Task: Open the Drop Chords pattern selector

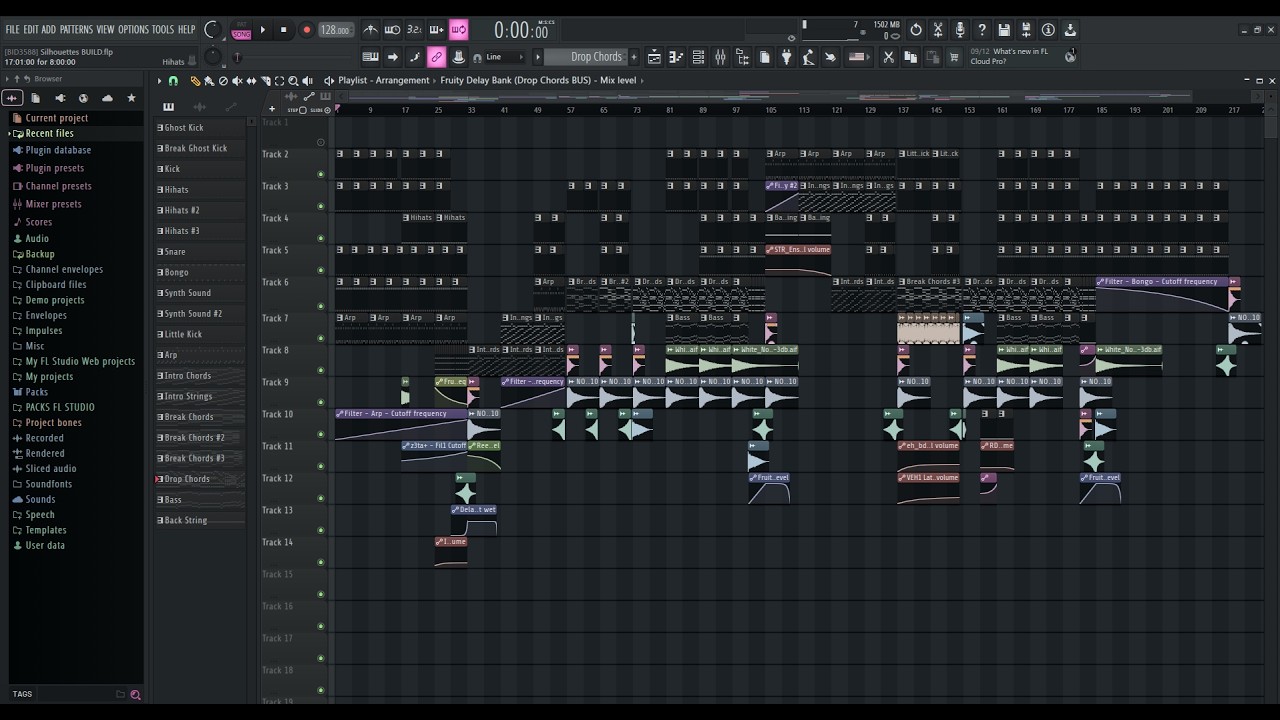Action: click(x=587, y=57)
